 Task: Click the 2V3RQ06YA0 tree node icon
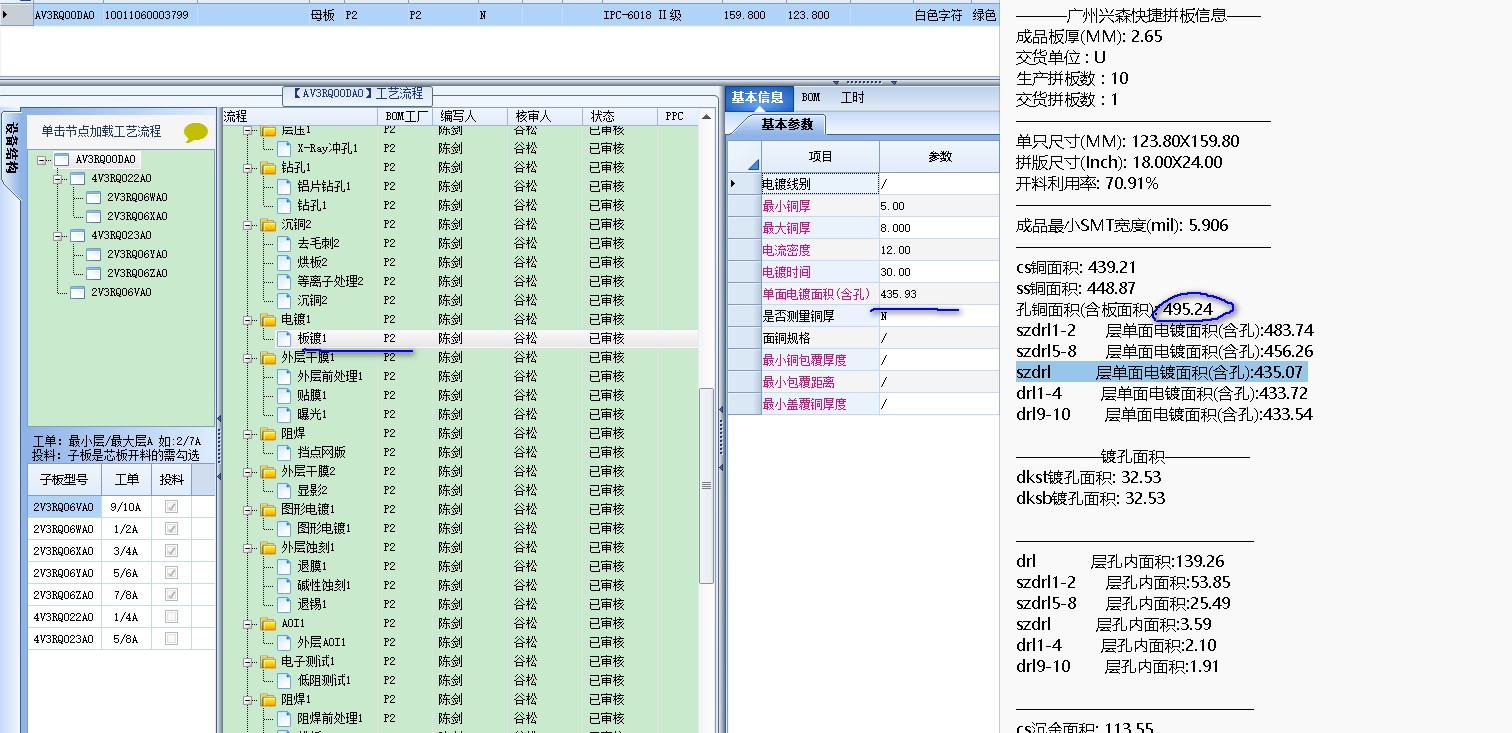94,255
